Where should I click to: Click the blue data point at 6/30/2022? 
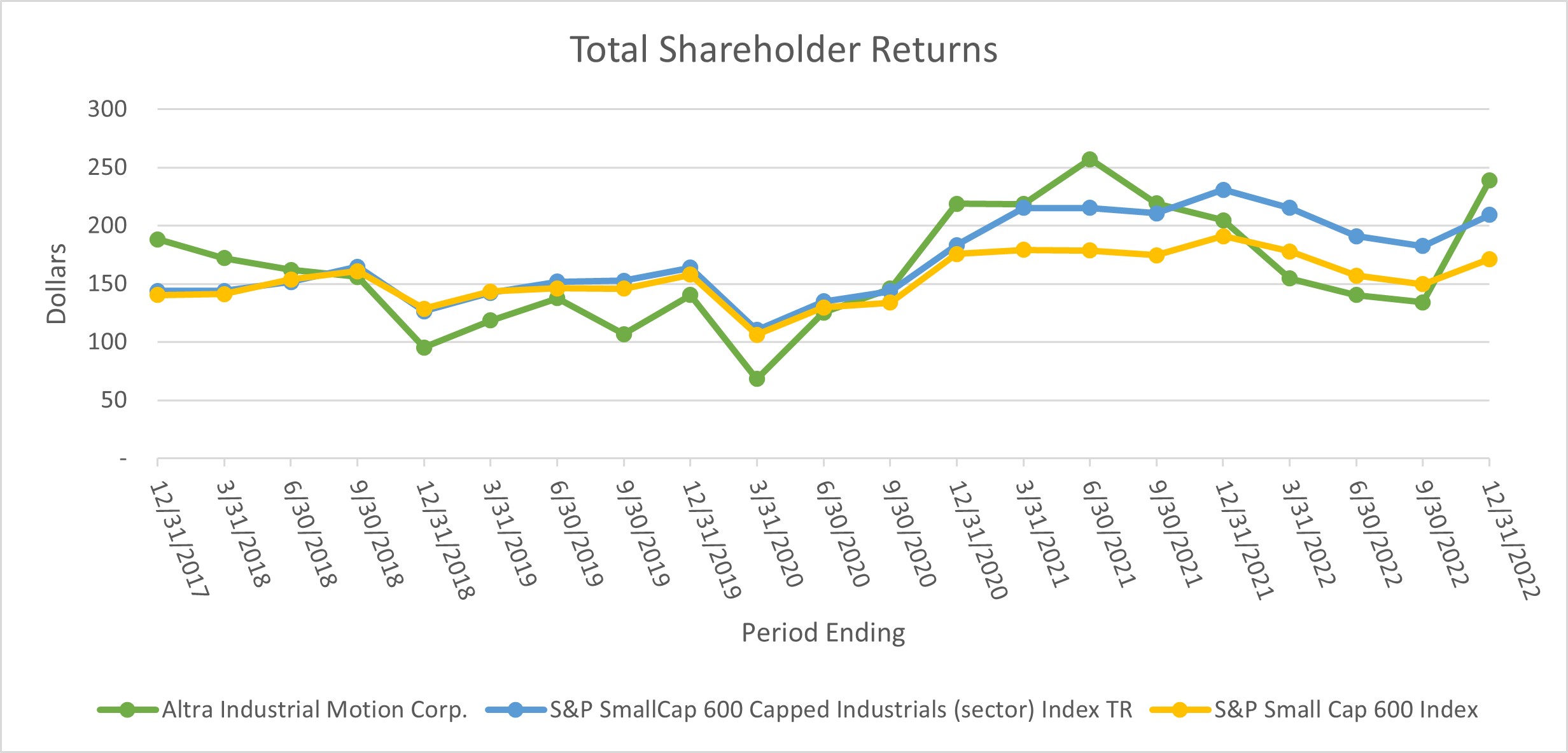pyautogui.click(x=1356, y=236)
